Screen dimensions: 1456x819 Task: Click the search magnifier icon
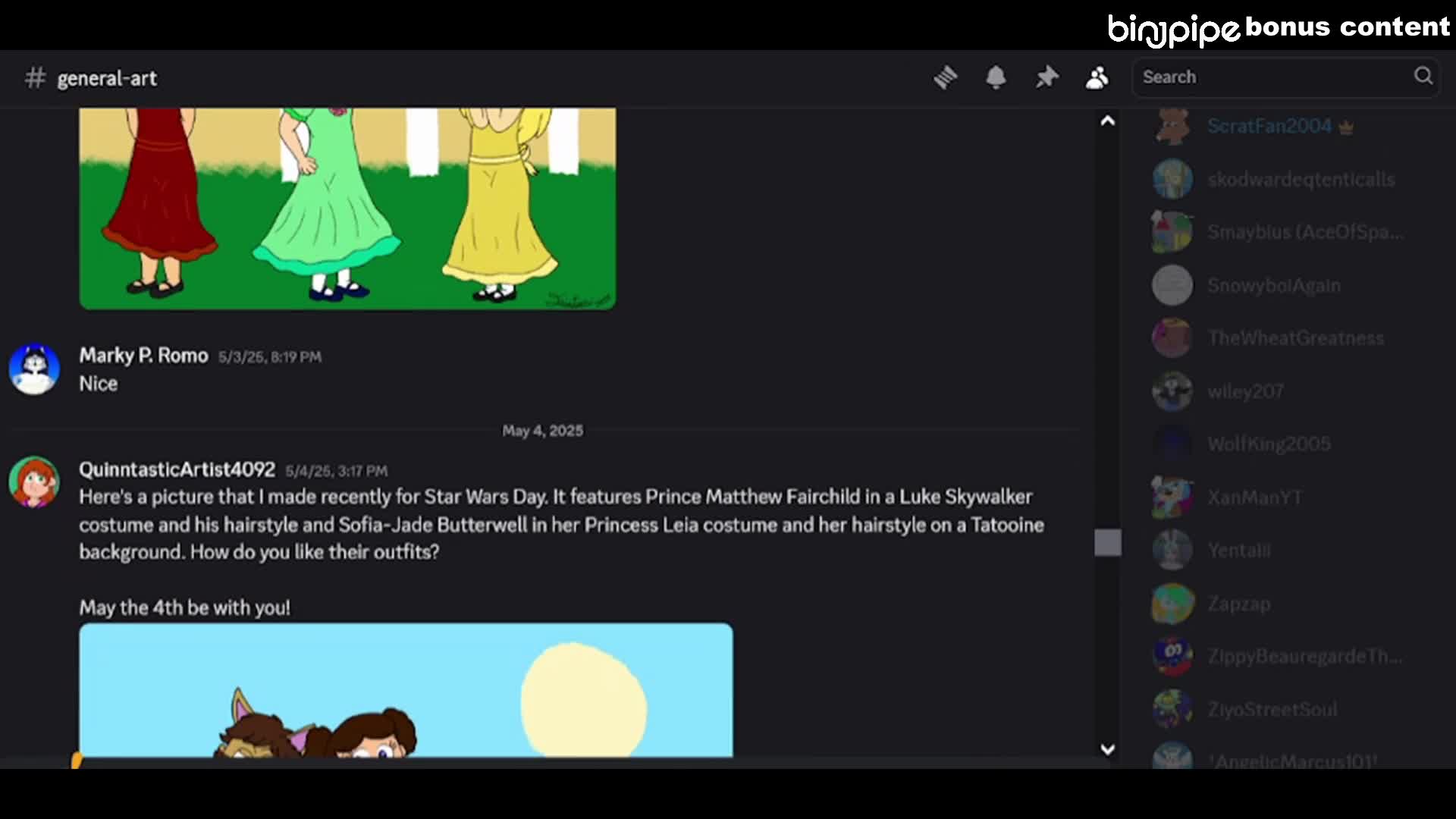(1423, 76)
